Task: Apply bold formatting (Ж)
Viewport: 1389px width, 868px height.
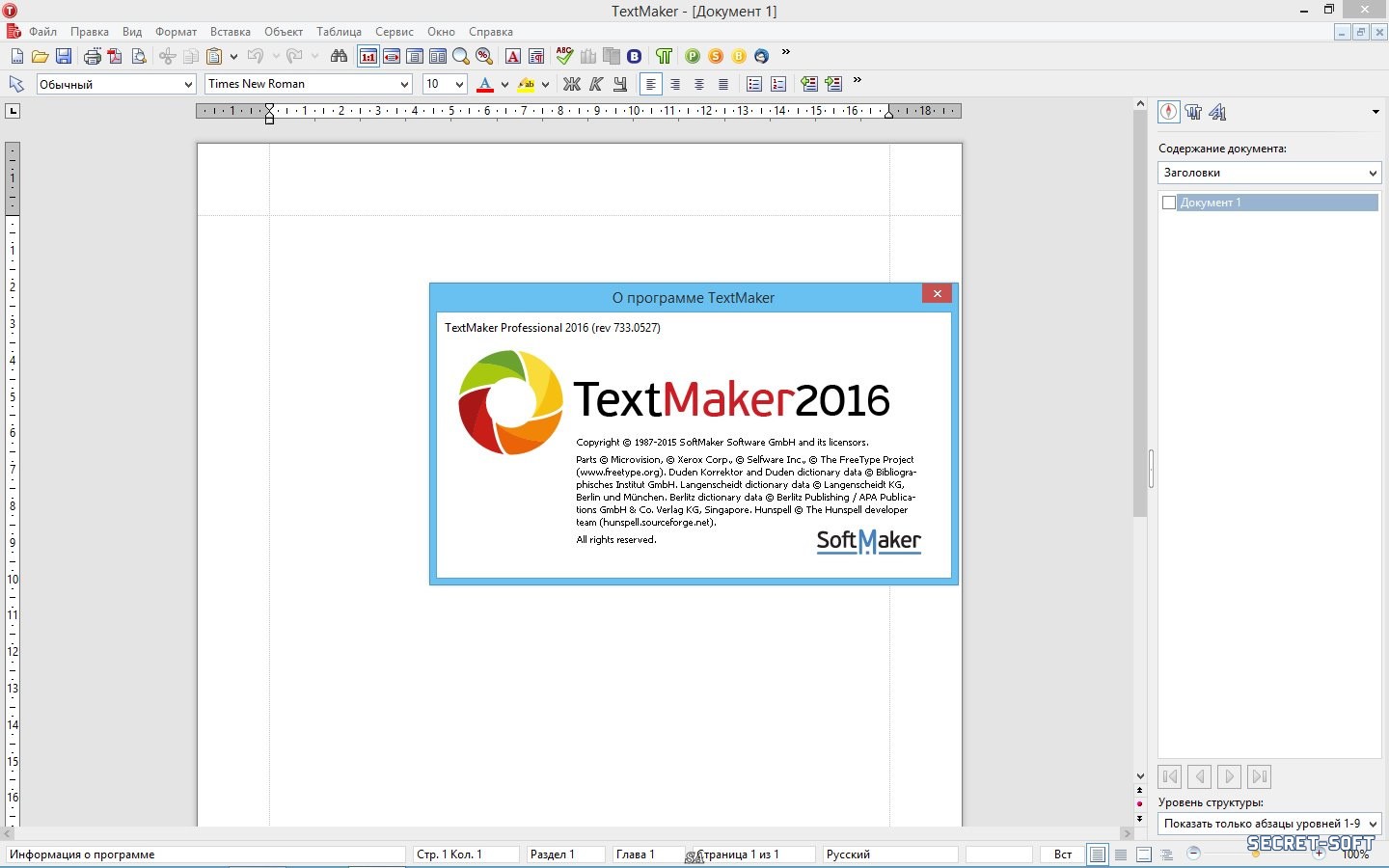Action: tap(572, 84)
